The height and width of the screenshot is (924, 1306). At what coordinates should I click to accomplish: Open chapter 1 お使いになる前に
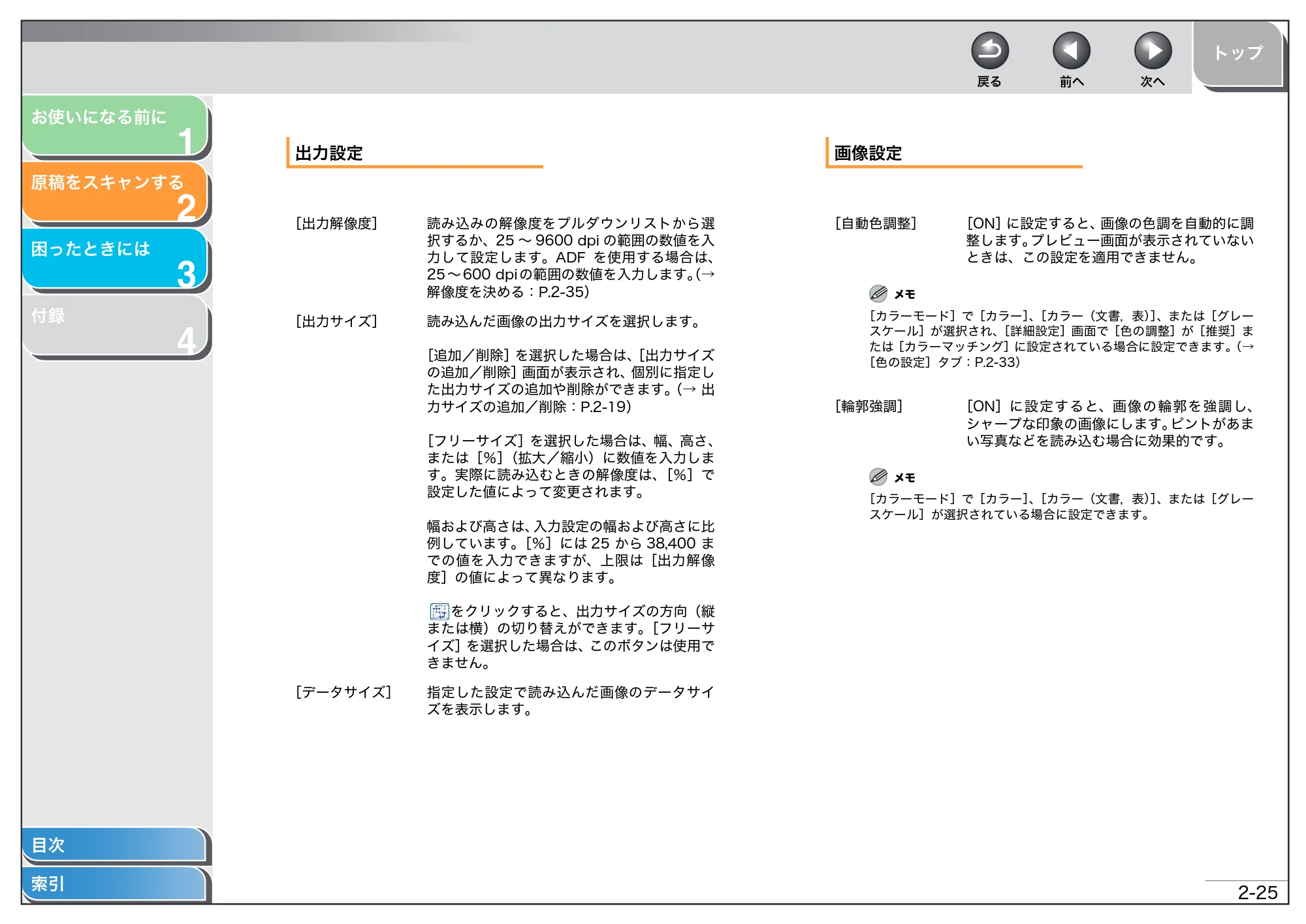point(115,125)
